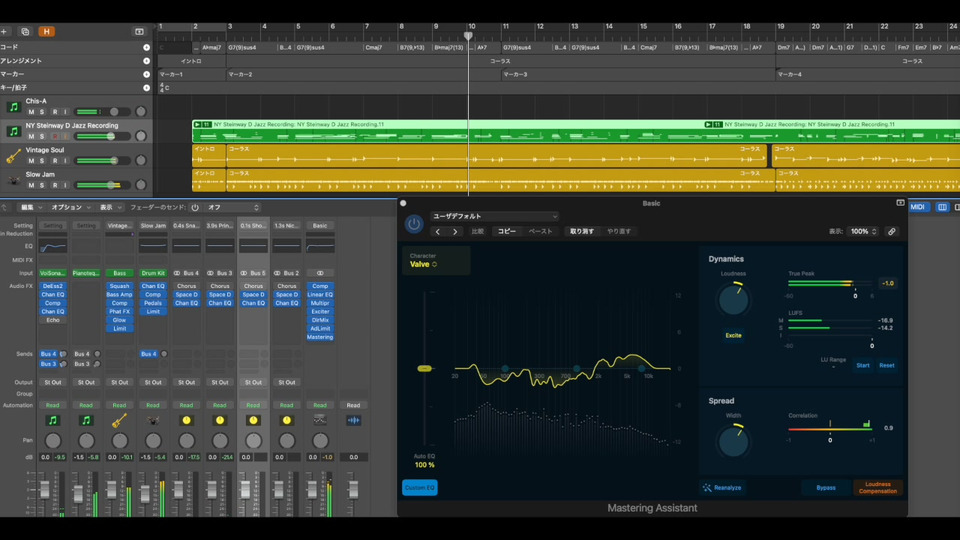Click the duplicate track icon
The width and height of the screenshot is (960, 540).
pyautogui.click(x=25, y=31)
